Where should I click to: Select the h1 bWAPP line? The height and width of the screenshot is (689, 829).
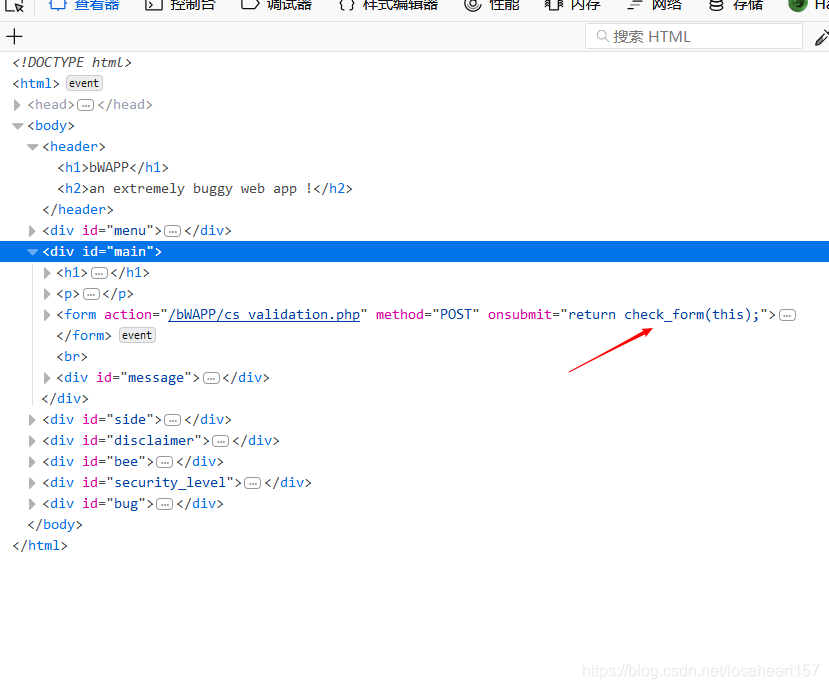coord(113,168)
